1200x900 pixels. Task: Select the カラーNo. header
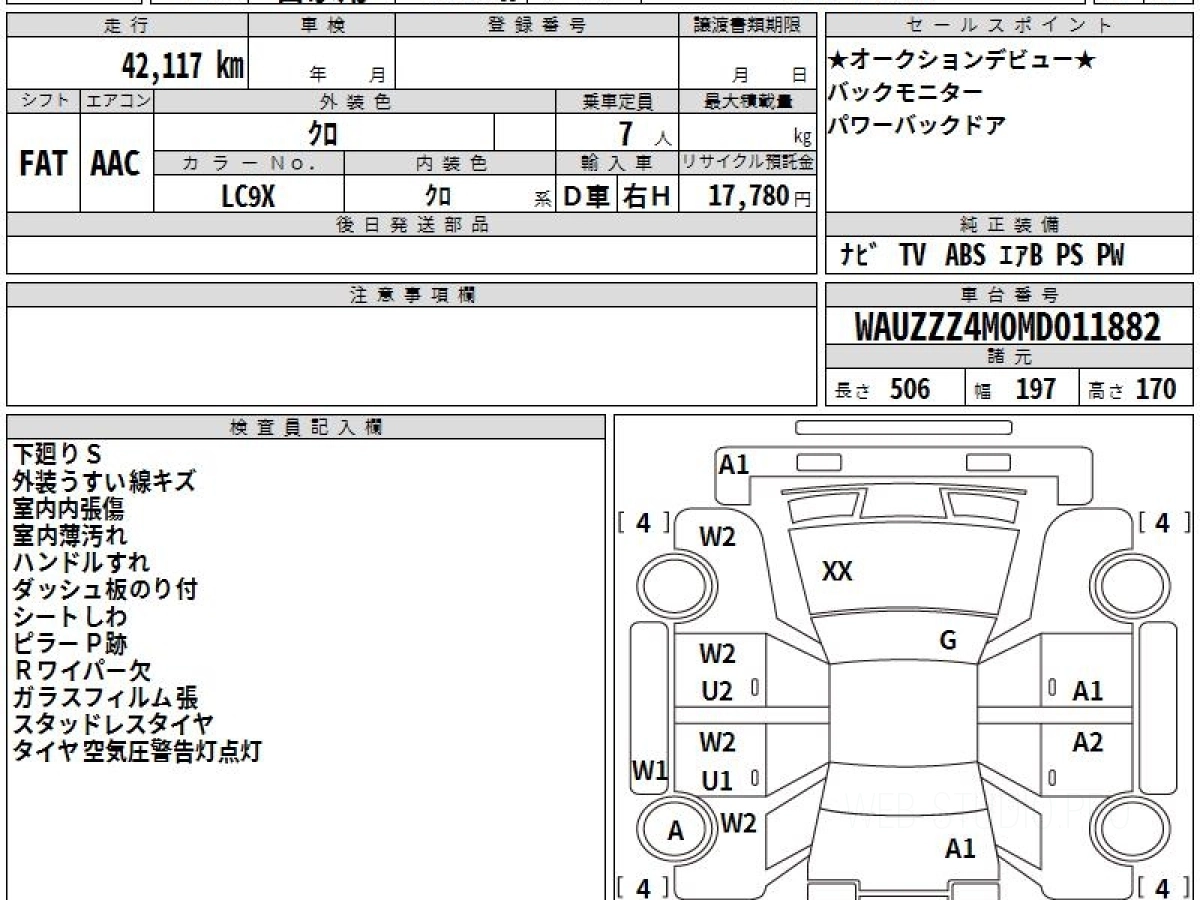tap(249, 163)
